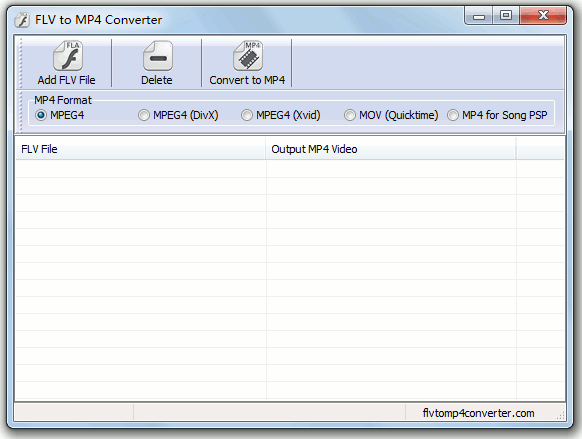582x439 pixels.
Task: Click the toolbar grip handle beside Add FLV File
Action: (20, 63)
